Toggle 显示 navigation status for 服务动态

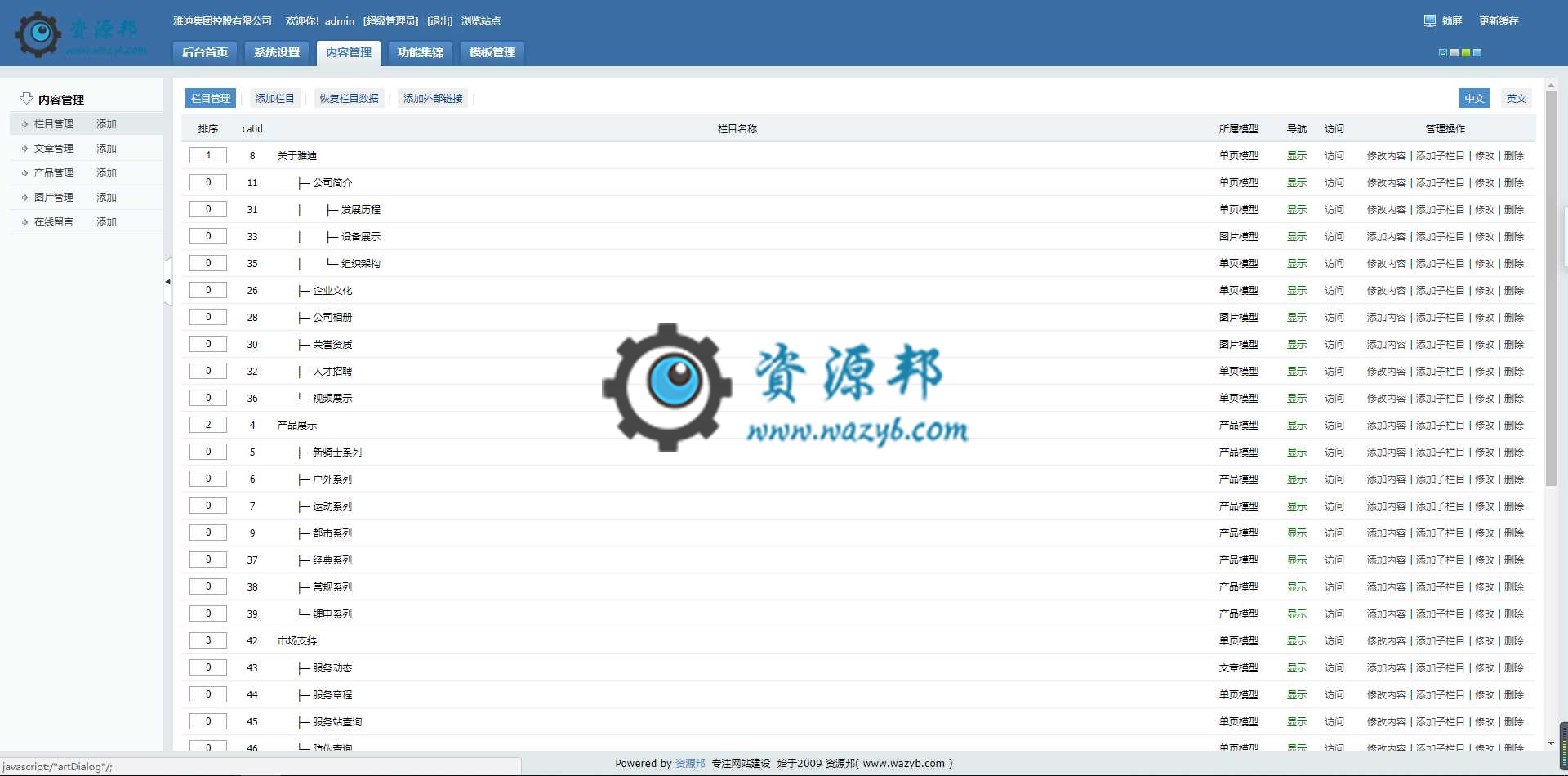1297,668
